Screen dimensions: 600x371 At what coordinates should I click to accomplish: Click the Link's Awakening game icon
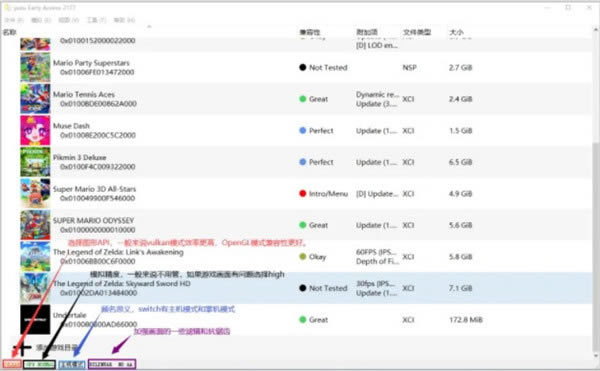[35, 256]
